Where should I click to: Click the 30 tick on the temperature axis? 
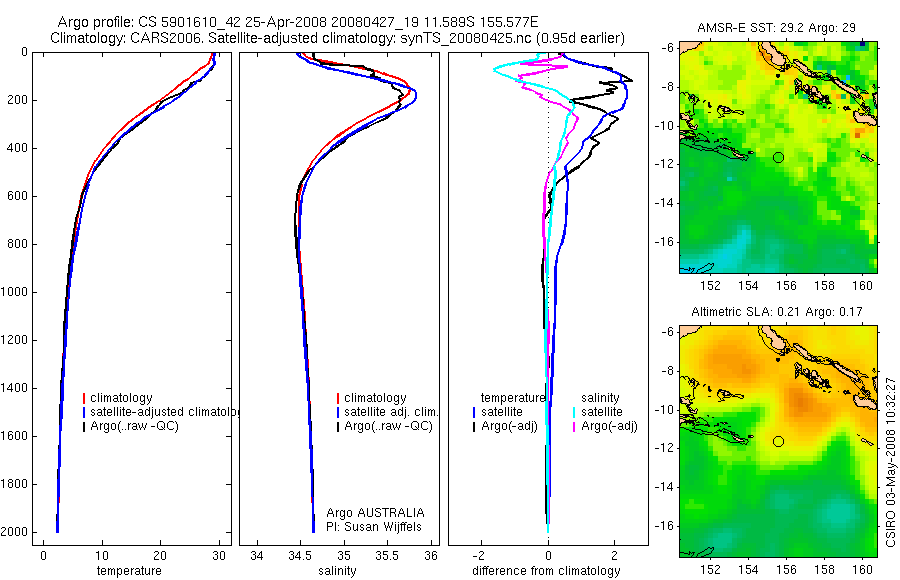[219, 556]
